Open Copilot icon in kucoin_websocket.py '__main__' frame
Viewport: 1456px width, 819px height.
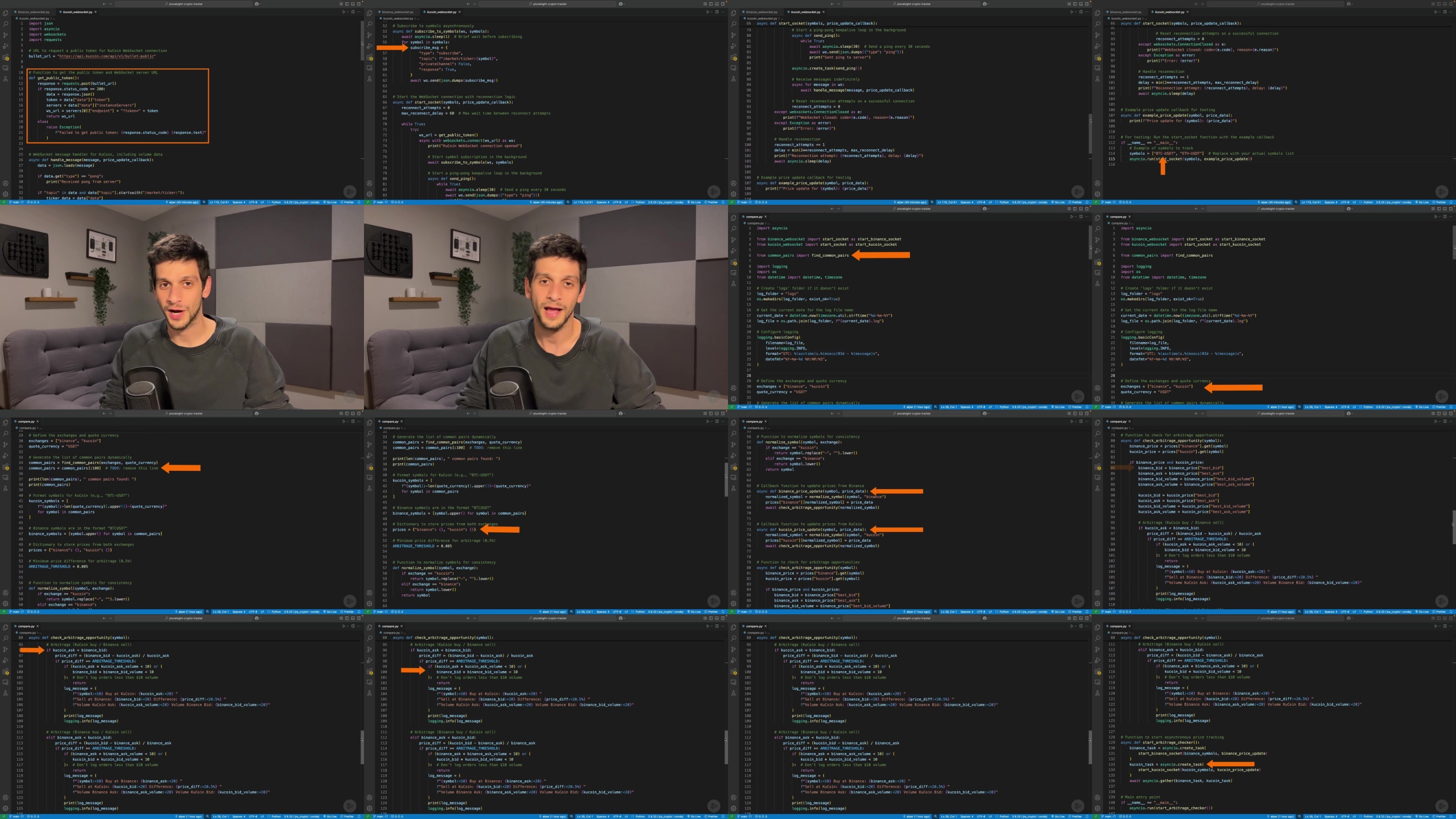point(1349,4)
